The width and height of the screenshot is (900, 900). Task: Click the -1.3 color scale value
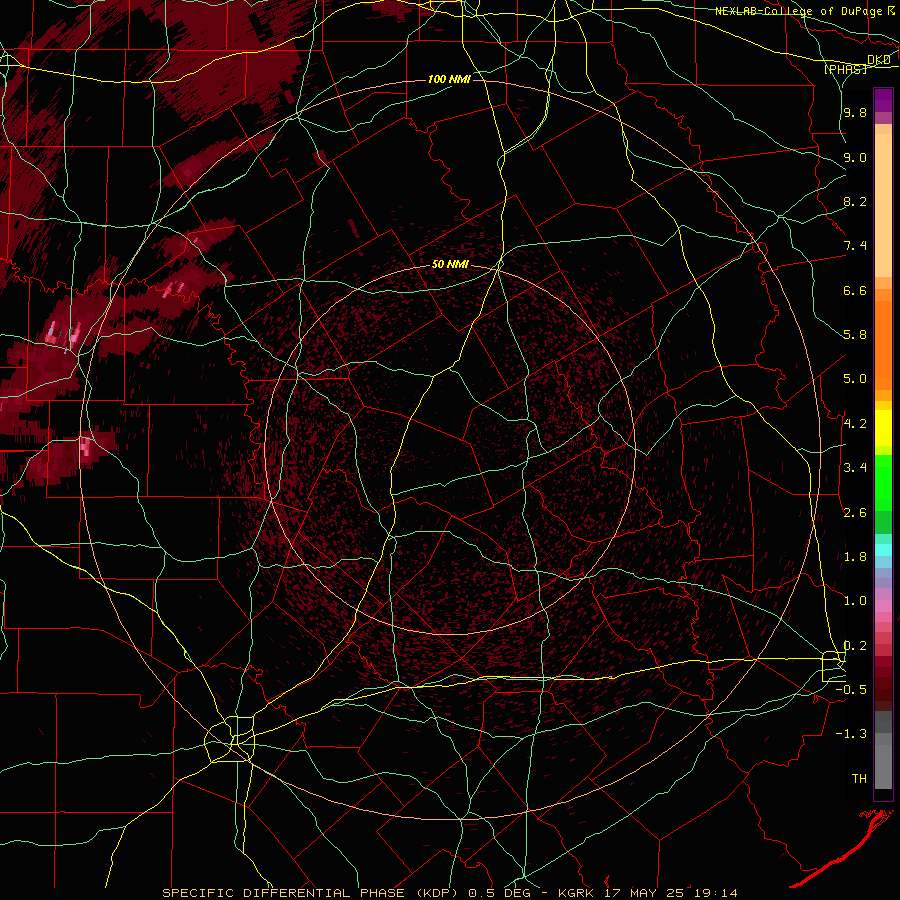click(851, 735)
